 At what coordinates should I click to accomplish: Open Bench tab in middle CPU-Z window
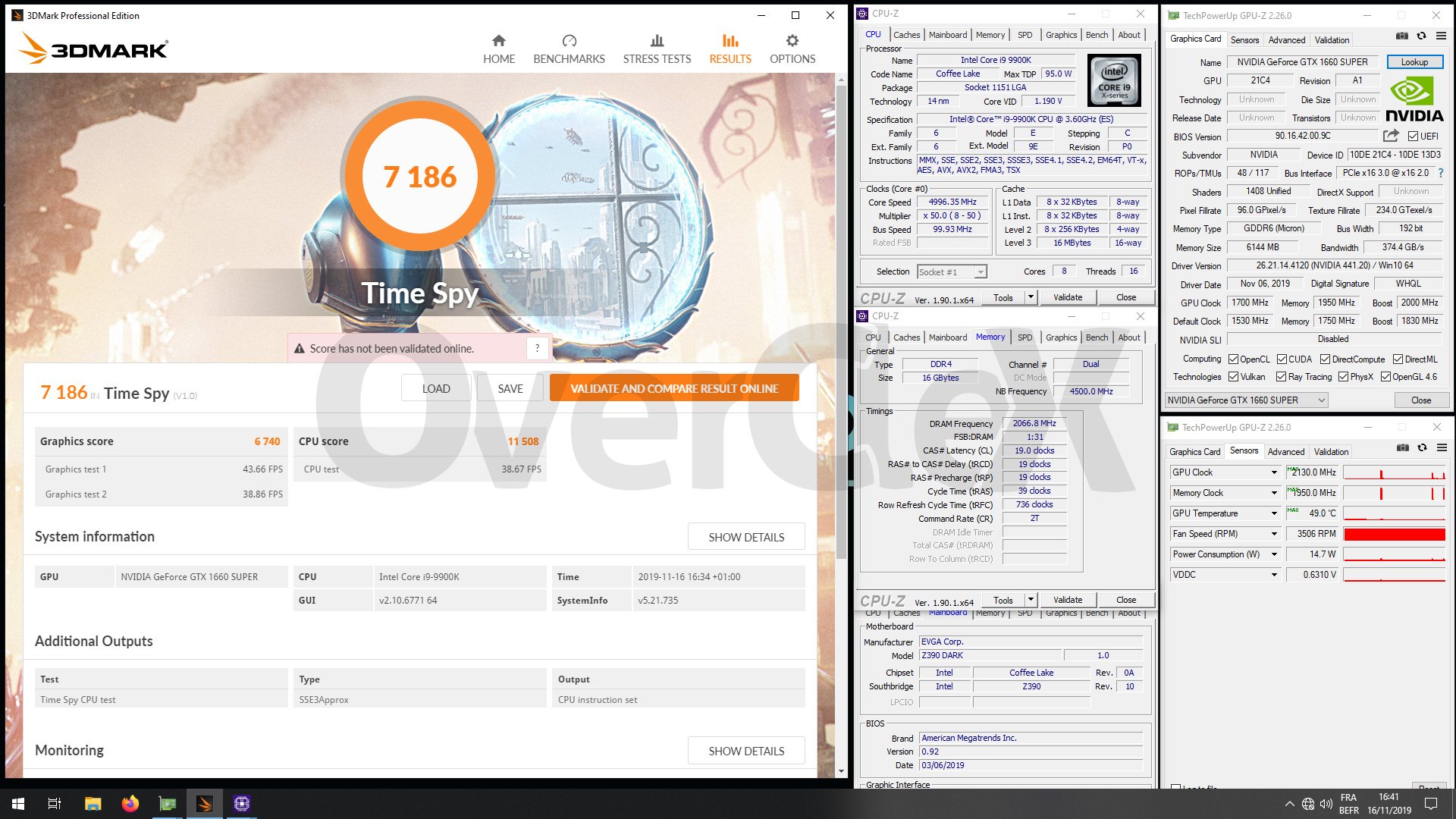click(x=1097, y=337)
